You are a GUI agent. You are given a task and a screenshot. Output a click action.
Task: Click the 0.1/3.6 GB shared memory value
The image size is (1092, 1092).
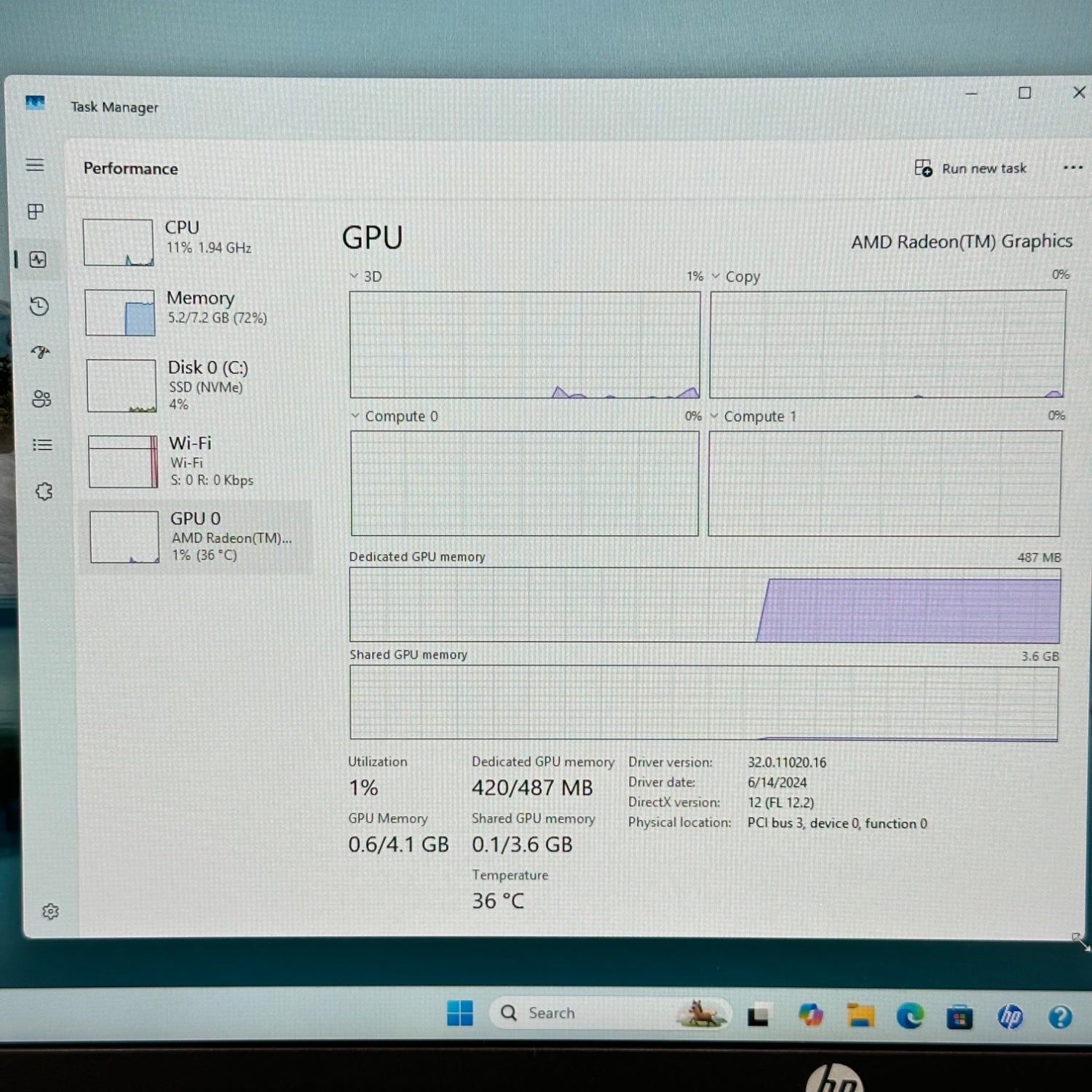pos(522,844)
